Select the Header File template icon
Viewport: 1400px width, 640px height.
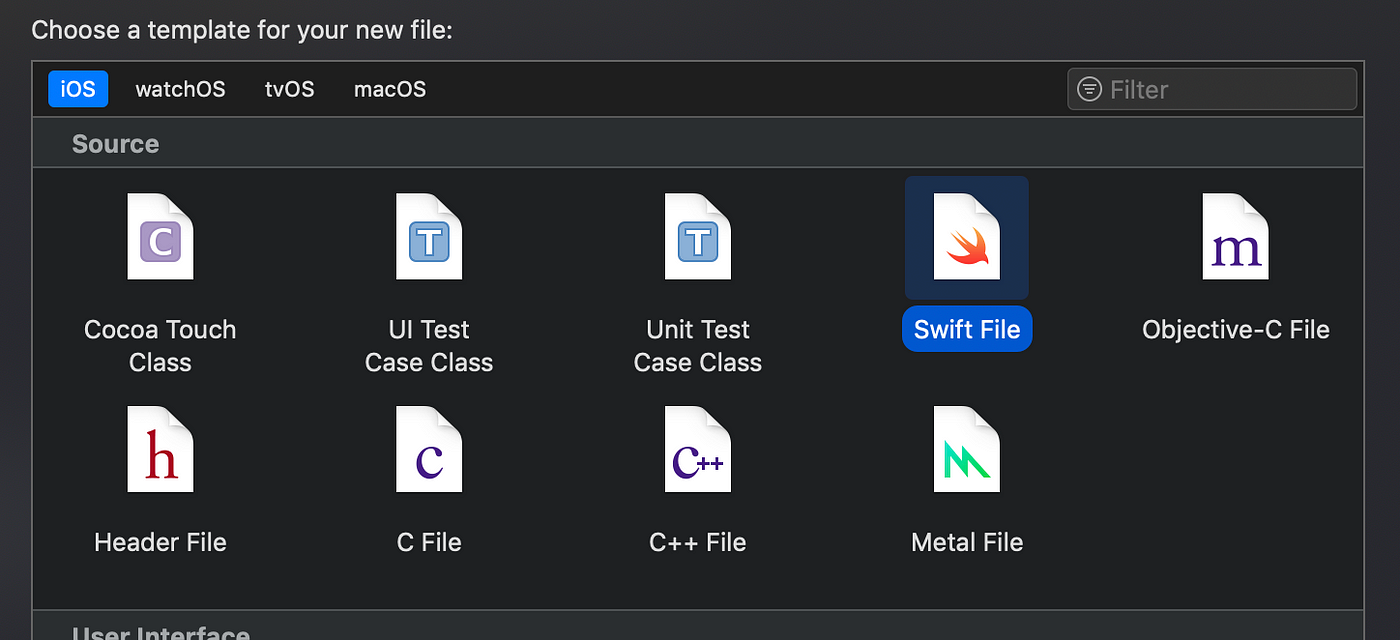160,449
